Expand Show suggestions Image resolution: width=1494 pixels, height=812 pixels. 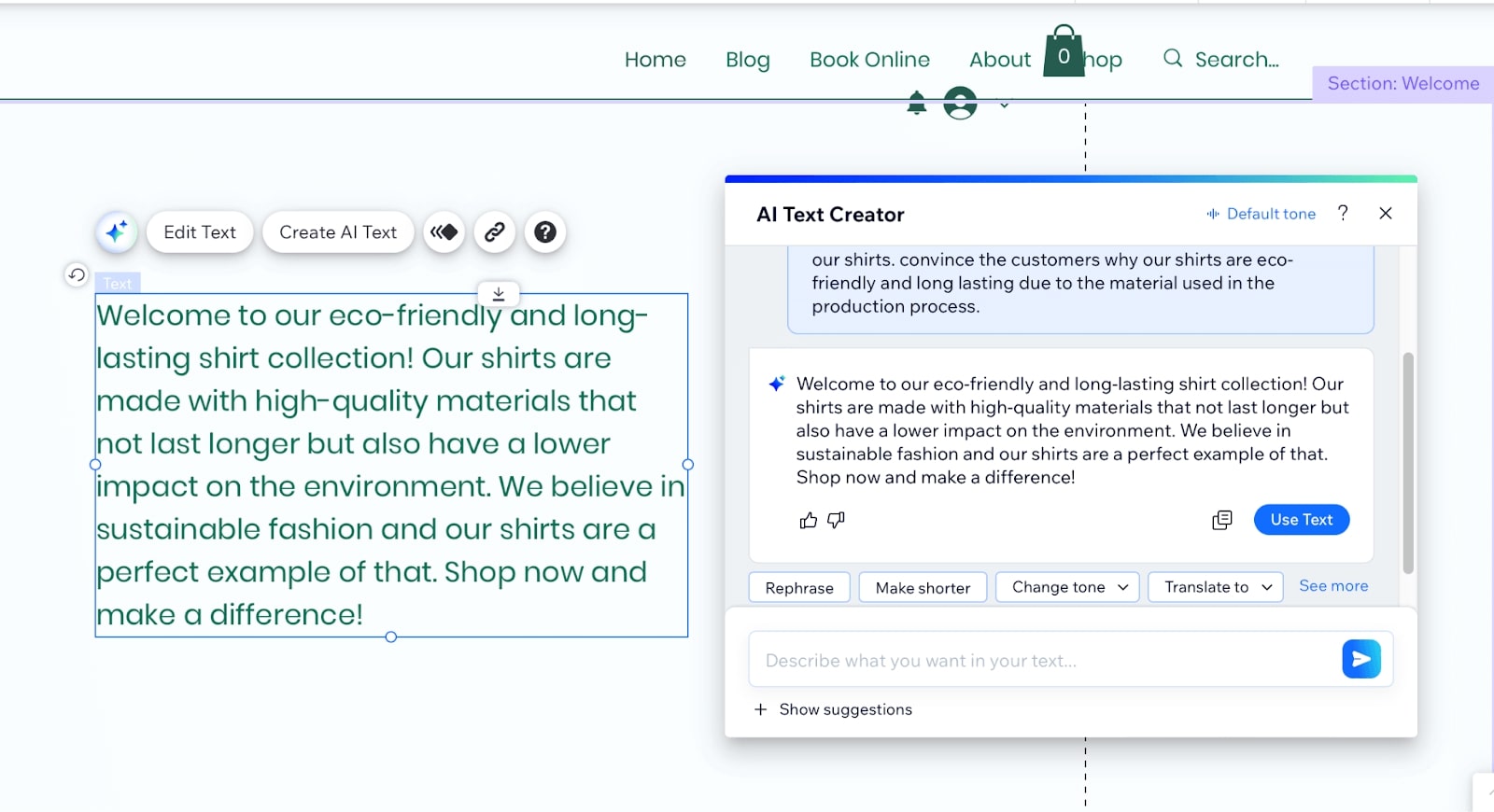click(833, 709)
